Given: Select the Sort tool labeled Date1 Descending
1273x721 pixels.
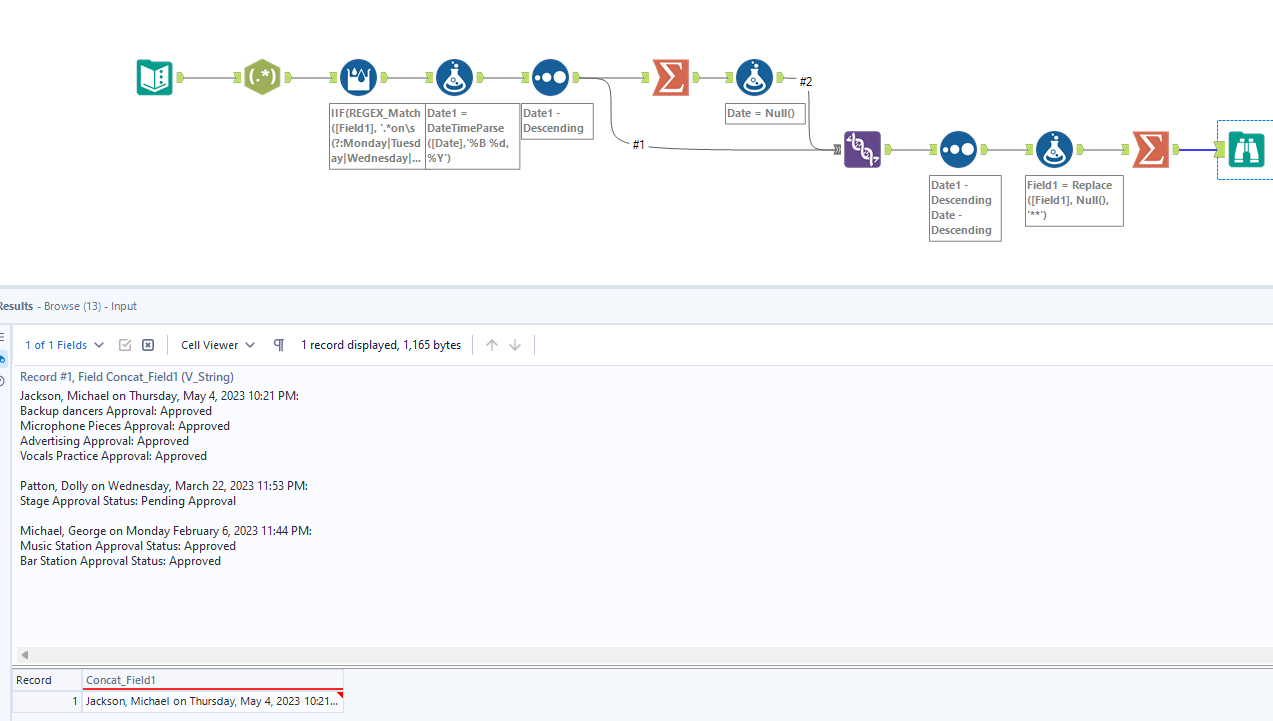Looking at the screenshot, I should pyautogui.click(x=549, y=77).
